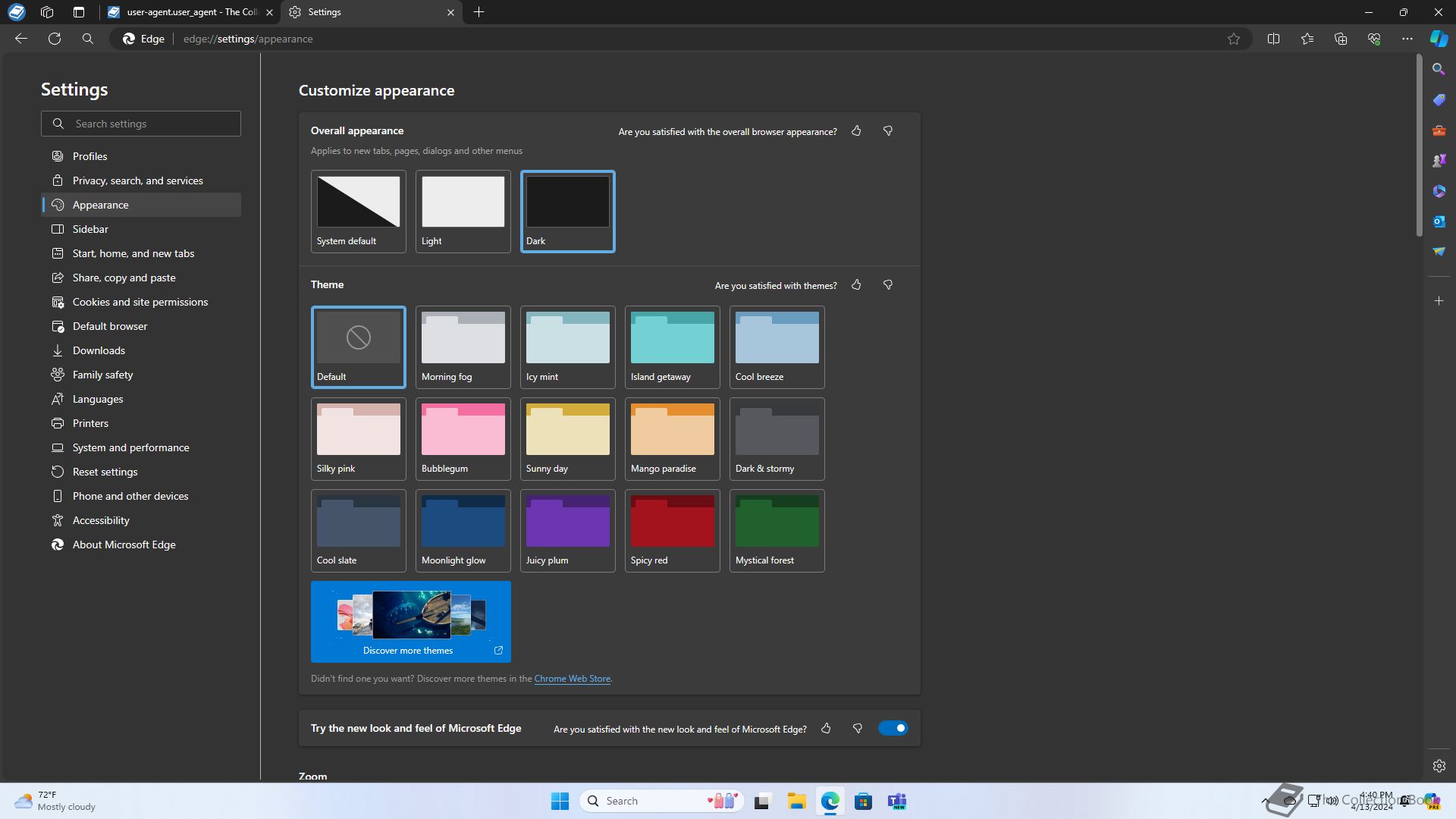1456x819 pixels.
Task: Give thumbs up for new look and feel
Action: pyautogui.click(x=826, y=729)
